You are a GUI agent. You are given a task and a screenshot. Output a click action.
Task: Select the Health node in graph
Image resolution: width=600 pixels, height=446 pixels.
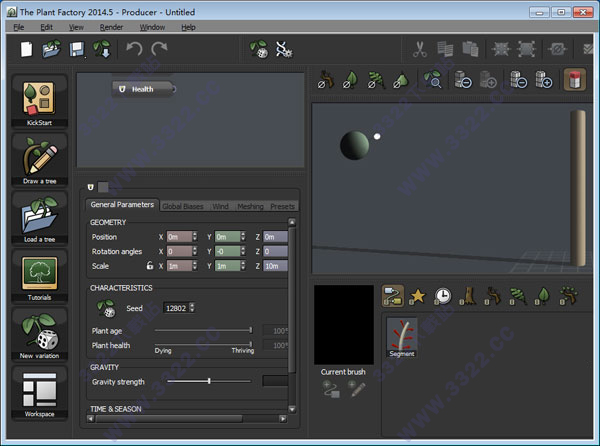(143, 89)
